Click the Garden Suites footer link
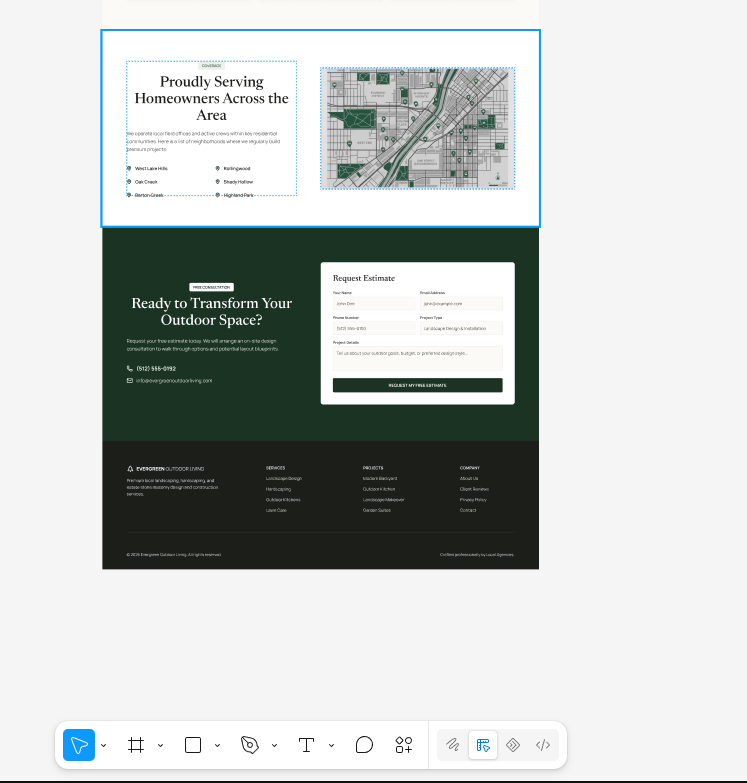Image resolution: width=747 pixels, height=783 pixels. pos(376,510)
